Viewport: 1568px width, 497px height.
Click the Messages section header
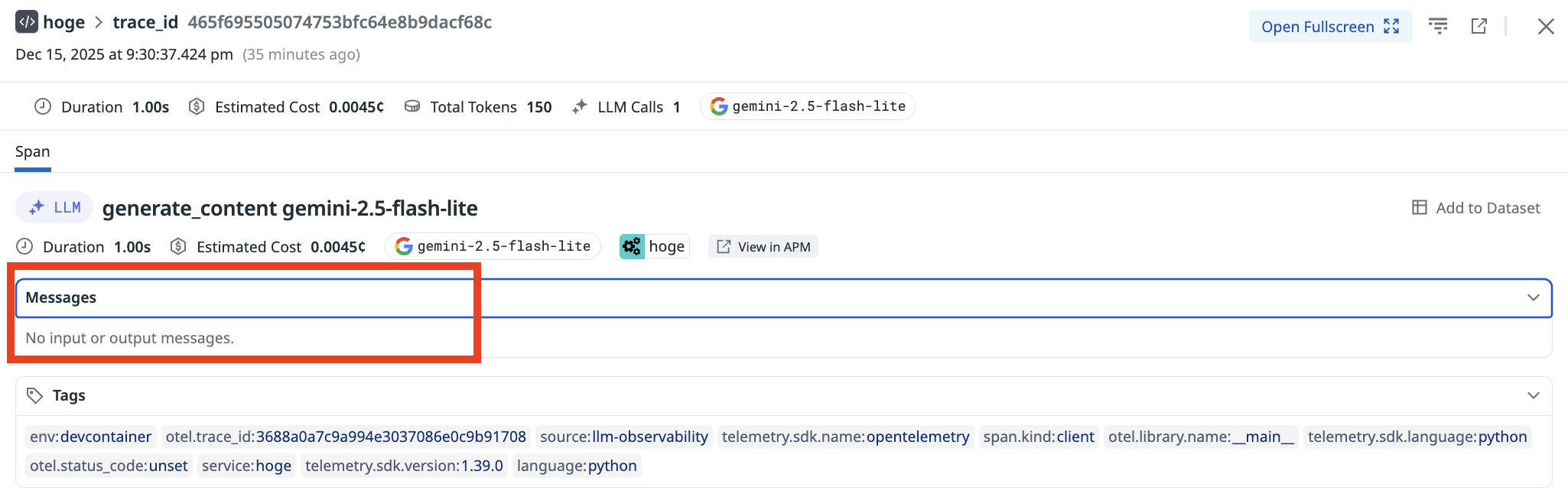pos(61,297)
